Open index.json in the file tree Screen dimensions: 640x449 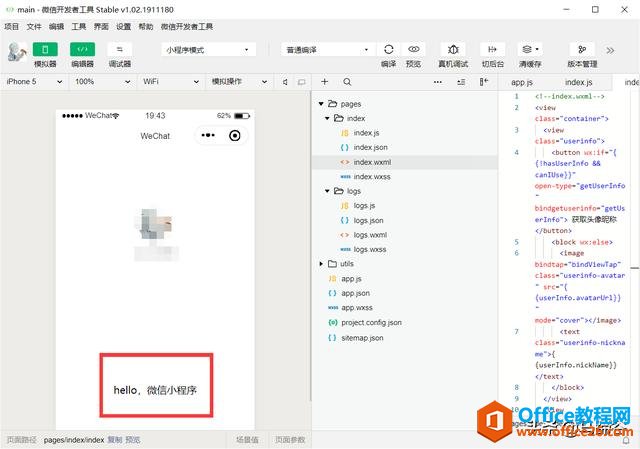(x=370, y=147)
